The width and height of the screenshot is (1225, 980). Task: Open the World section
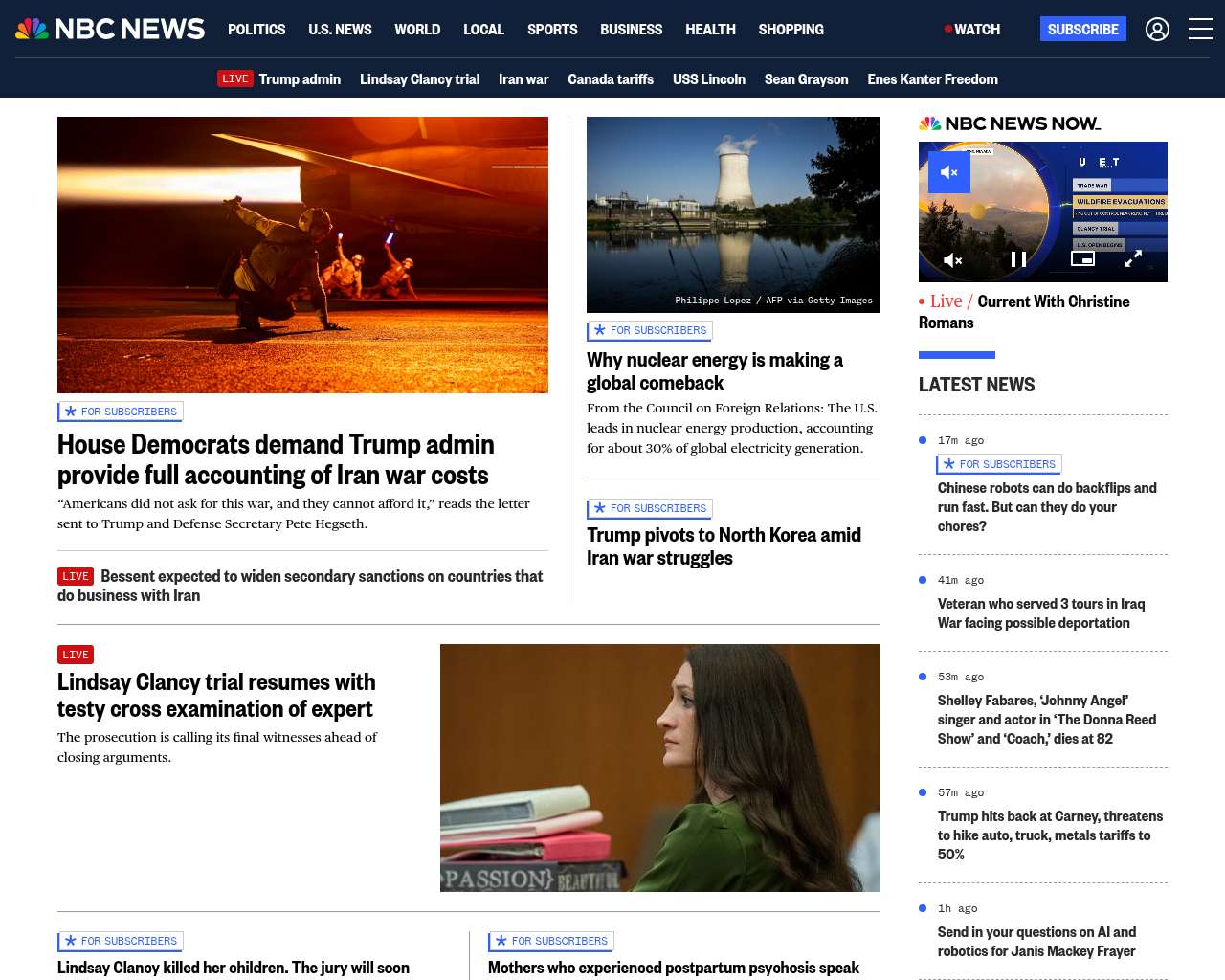tap(417, 30)
